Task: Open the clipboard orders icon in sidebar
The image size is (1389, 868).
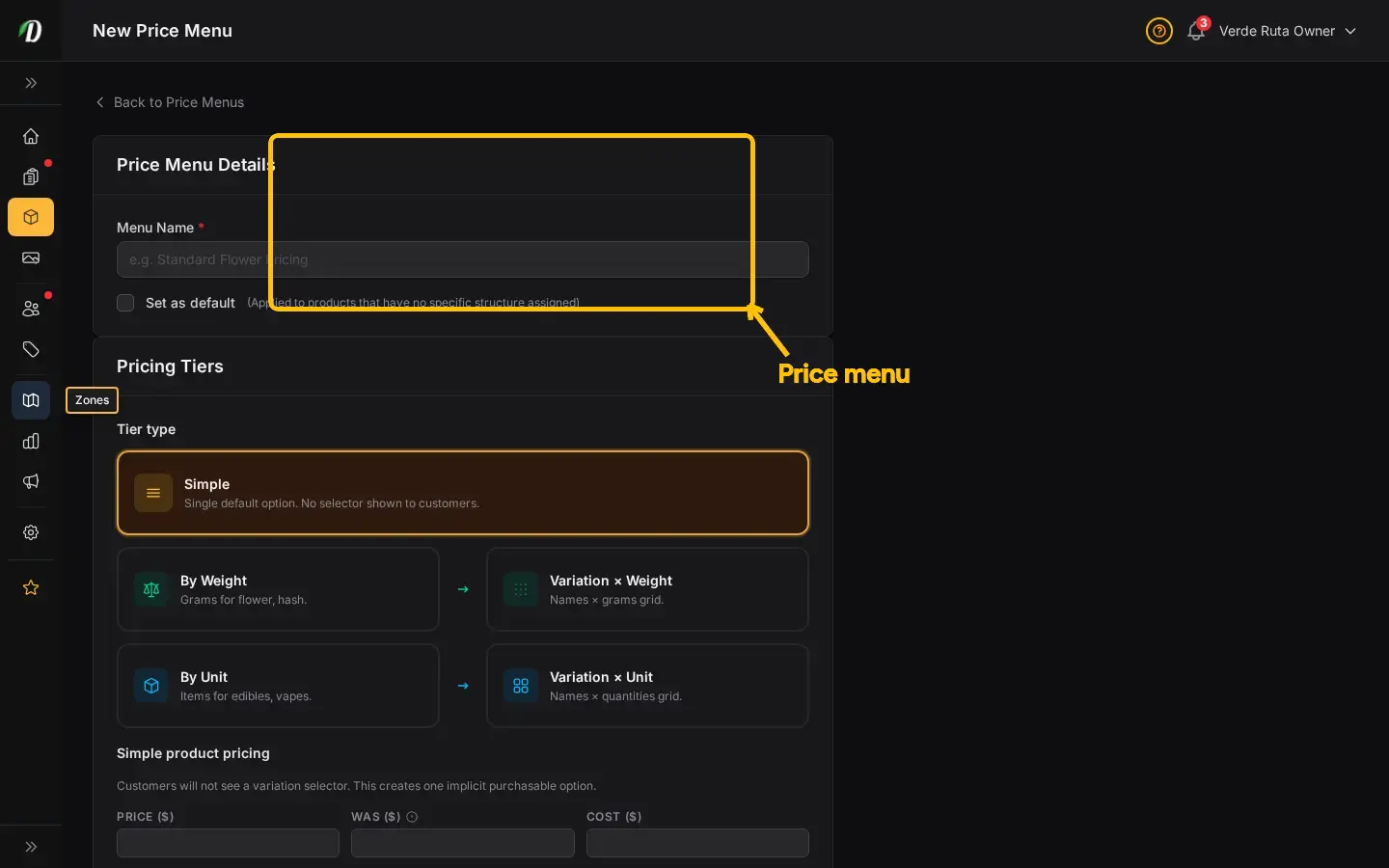Action: pyautogui.click(x=31, y=176)
